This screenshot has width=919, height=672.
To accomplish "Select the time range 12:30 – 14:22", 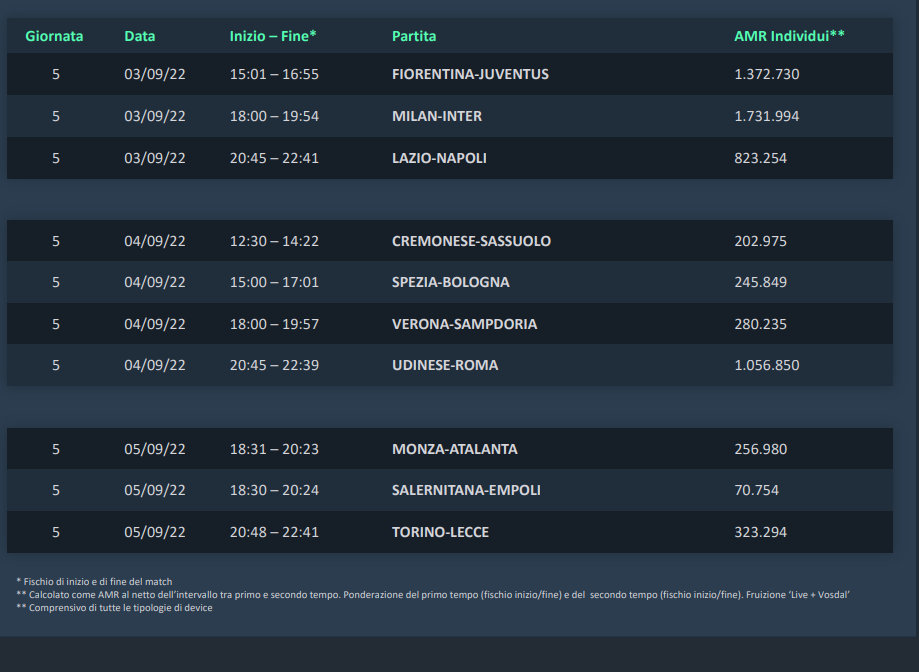I will click(x=274, y=241).
